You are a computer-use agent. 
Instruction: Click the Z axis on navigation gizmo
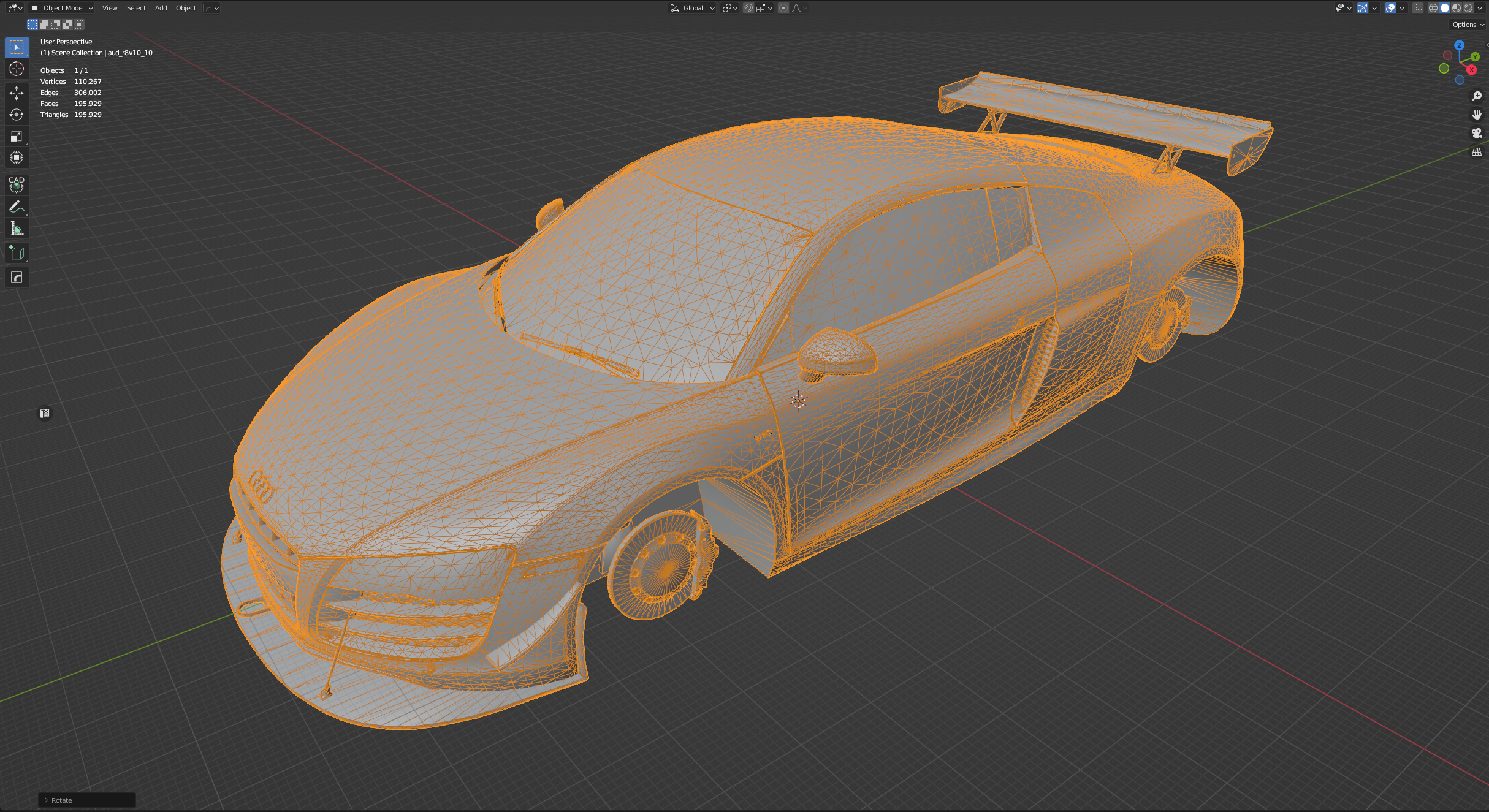[1459, 45]
